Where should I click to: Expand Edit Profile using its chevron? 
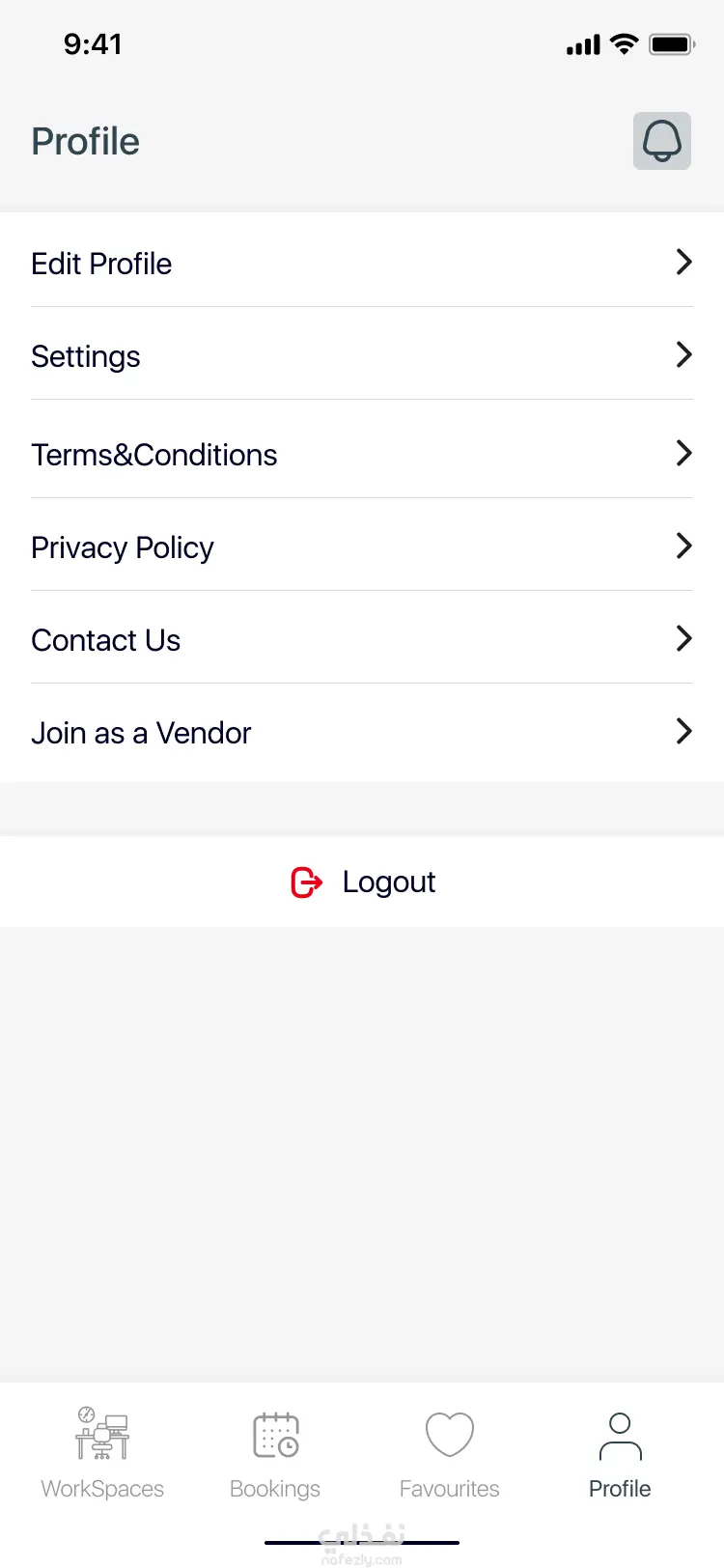[683, 262]
